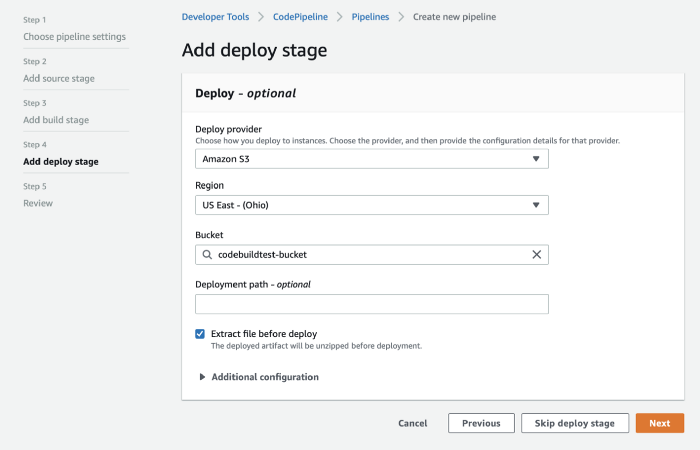The height and width of the screenshot is (450, 700).
Task: Go to Review step
Action: [38, 203]
